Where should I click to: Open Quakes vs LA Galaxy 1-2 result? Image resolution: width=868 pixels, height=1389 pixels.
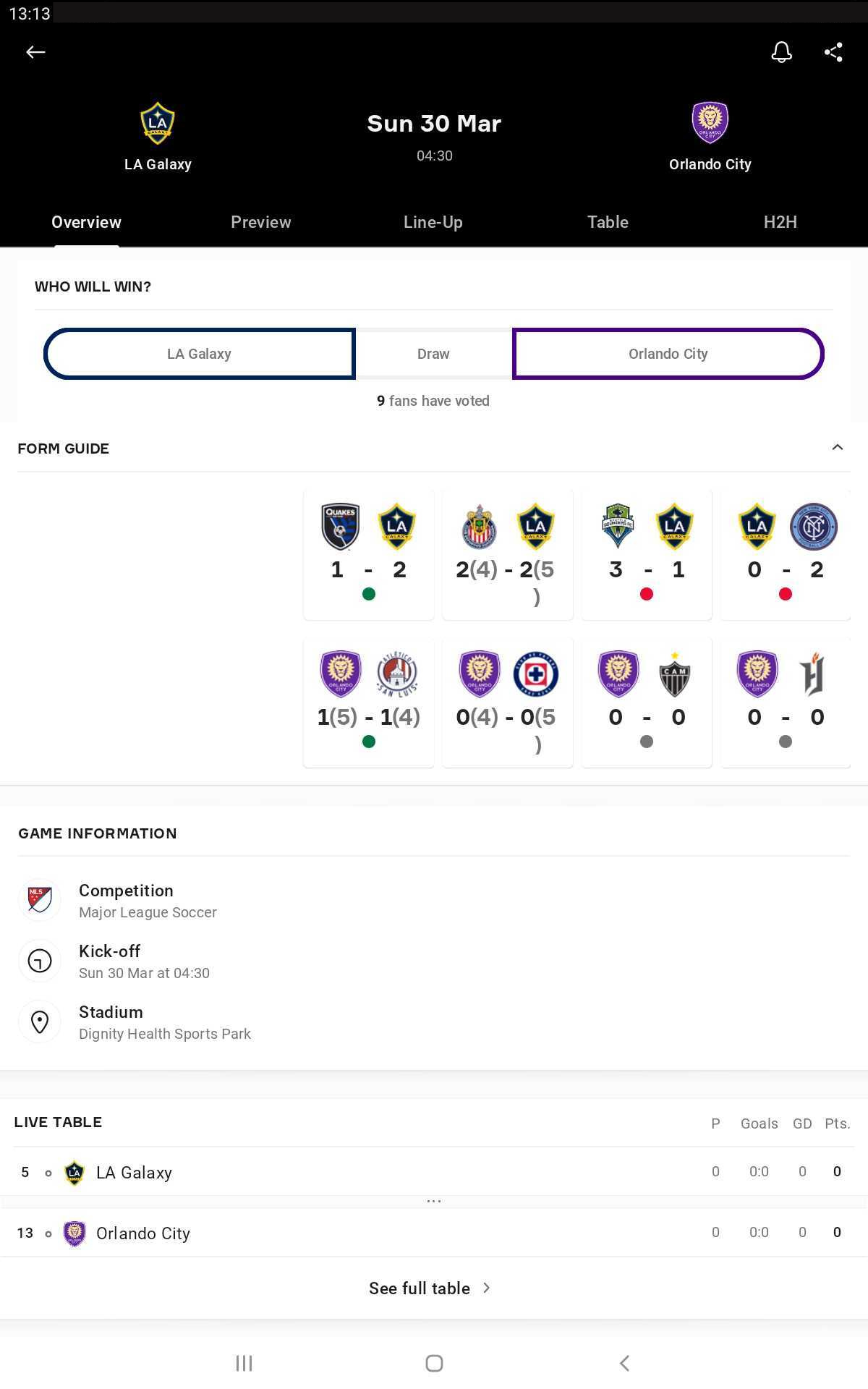(x=369, y=554)
